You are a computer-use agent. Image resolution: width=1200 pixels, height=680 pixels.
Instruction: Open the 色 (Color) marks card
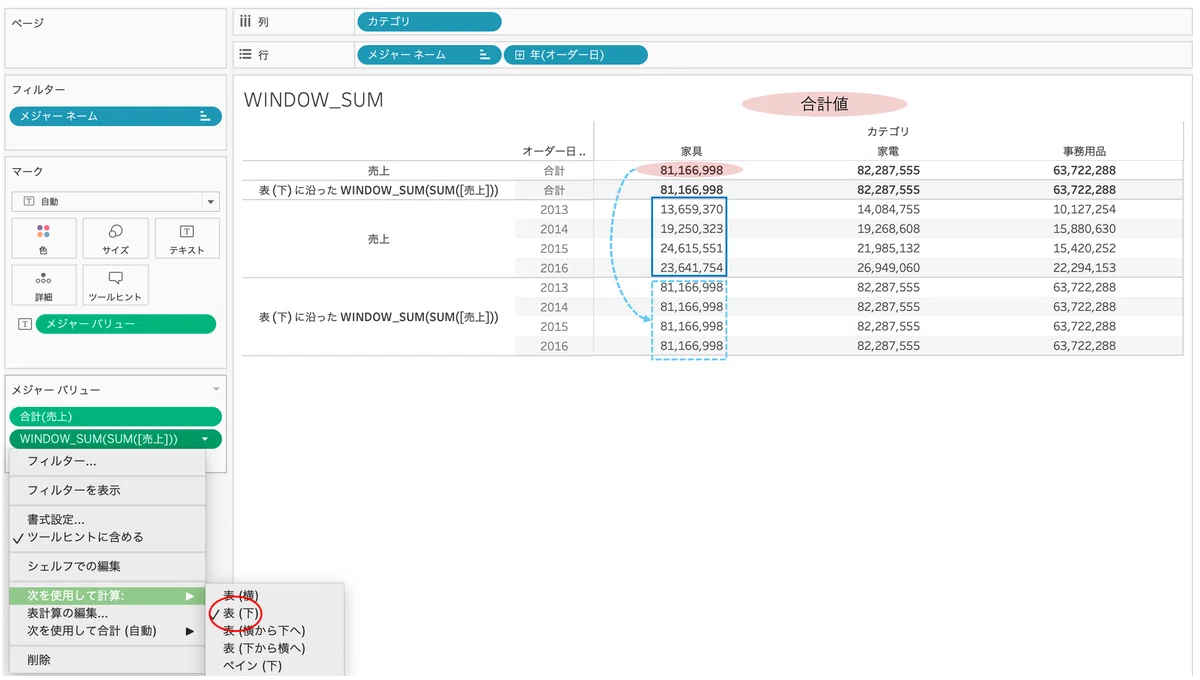(43, 238)
